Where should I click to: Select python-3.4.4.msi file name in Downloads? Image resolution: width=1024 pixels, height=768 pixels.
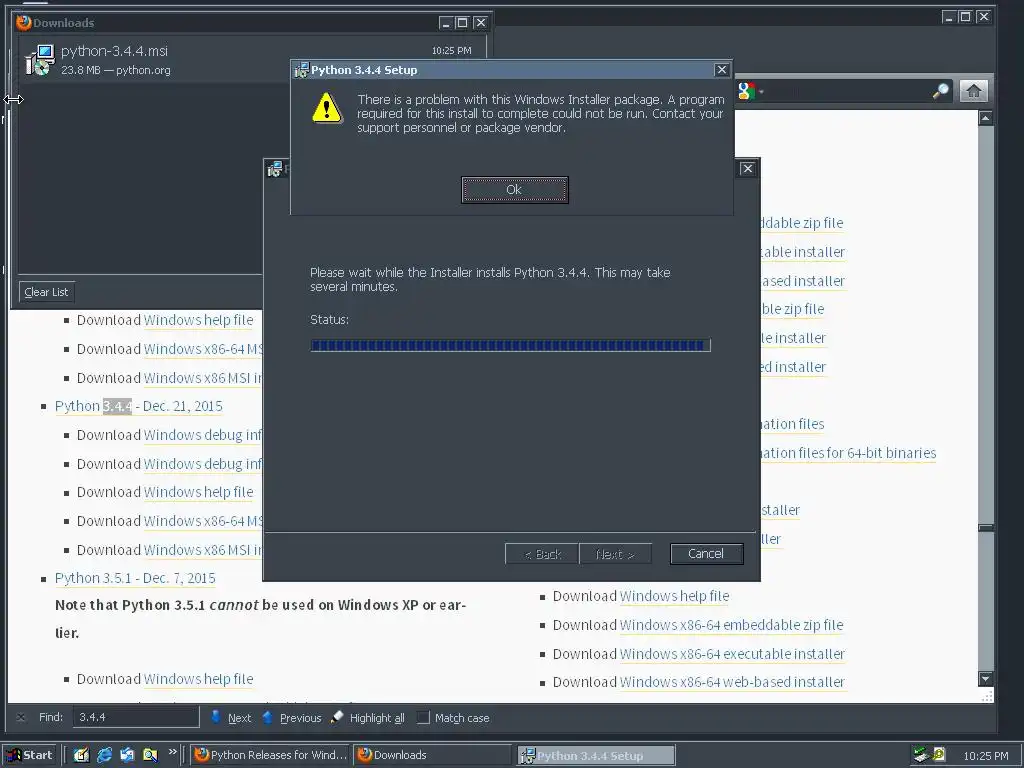click(x=114, y=51)
